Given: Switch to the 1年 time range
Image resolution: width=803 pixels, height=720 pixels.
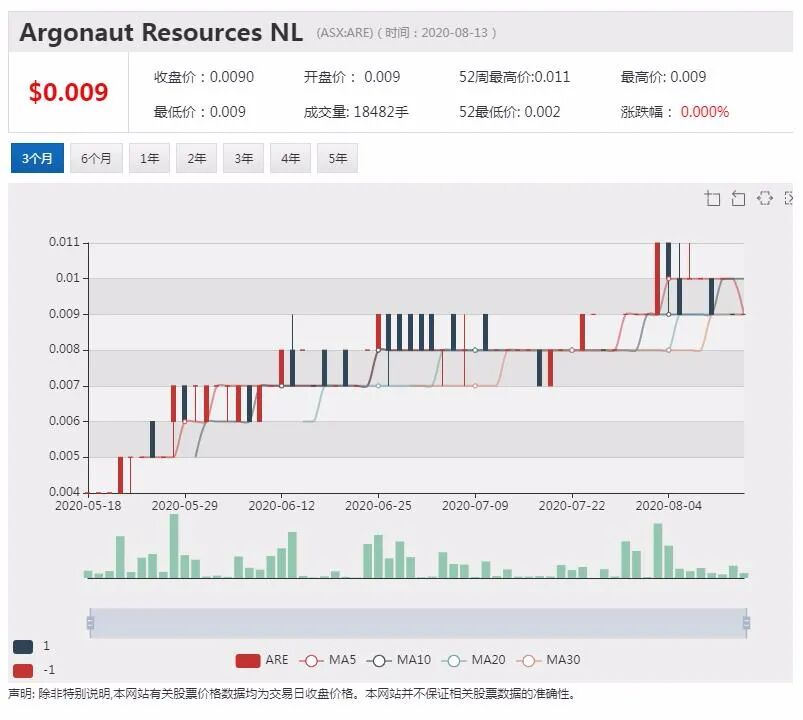Looking at the screenshot, I should (x=149, y=158).
